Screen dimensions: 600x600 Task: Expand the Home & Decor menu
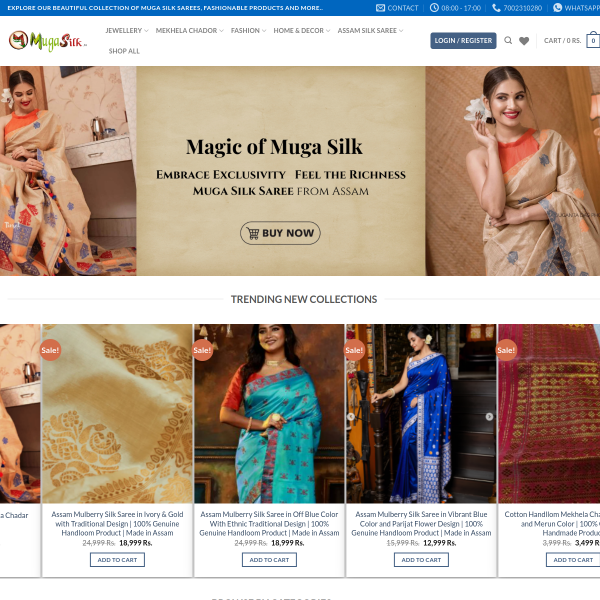(302, 31)
